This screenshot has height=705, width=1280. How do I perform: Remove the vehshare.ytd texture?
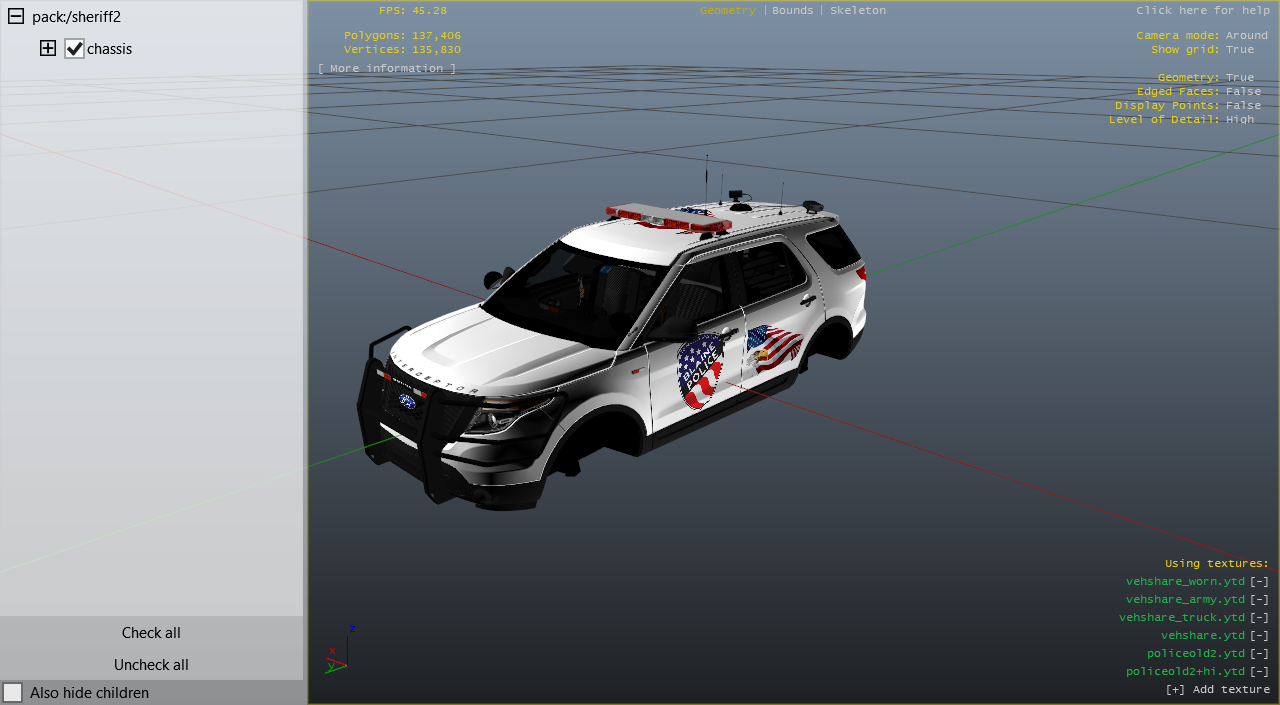(1259, 636)
